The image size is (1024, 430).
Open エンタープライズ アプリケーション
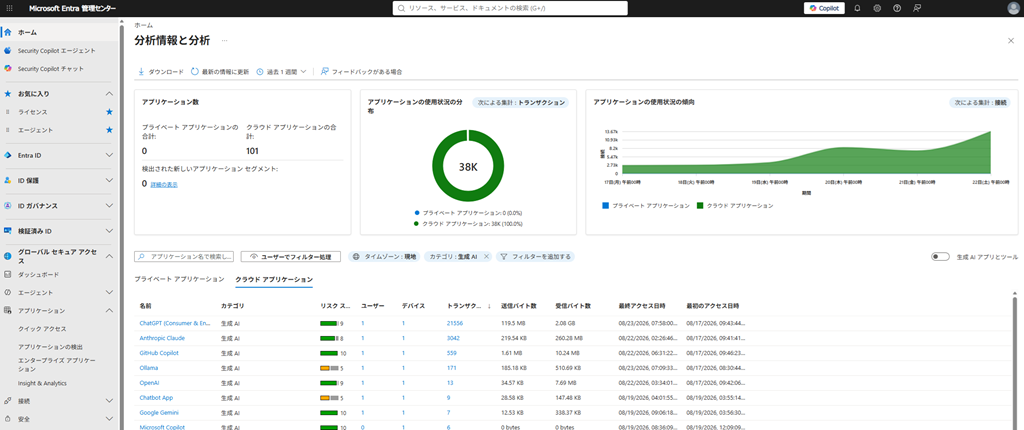click(x=57, y=365)
